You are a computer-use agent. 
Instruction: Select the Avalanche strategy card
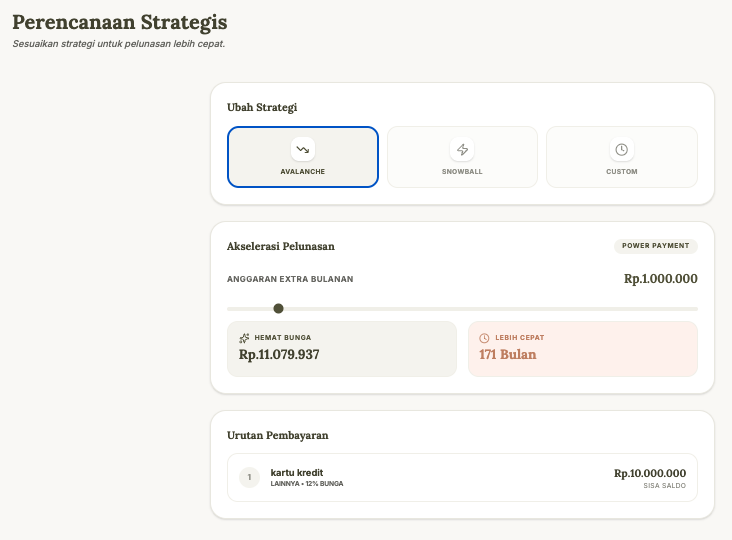(x=303, y=157)
